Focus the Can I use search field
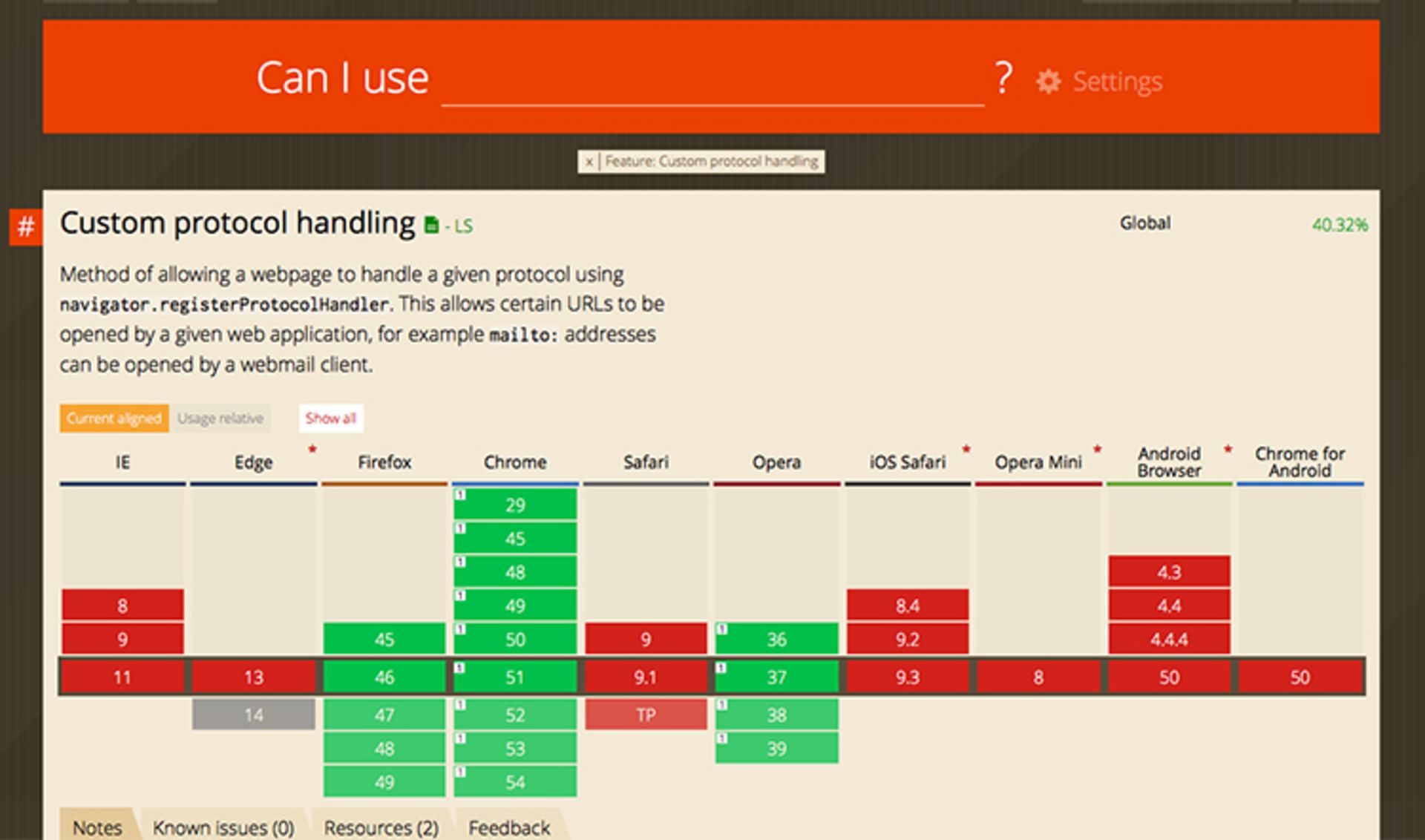Screen dimensions: 1425x840 pyautogui.click(x=712, y=80)
